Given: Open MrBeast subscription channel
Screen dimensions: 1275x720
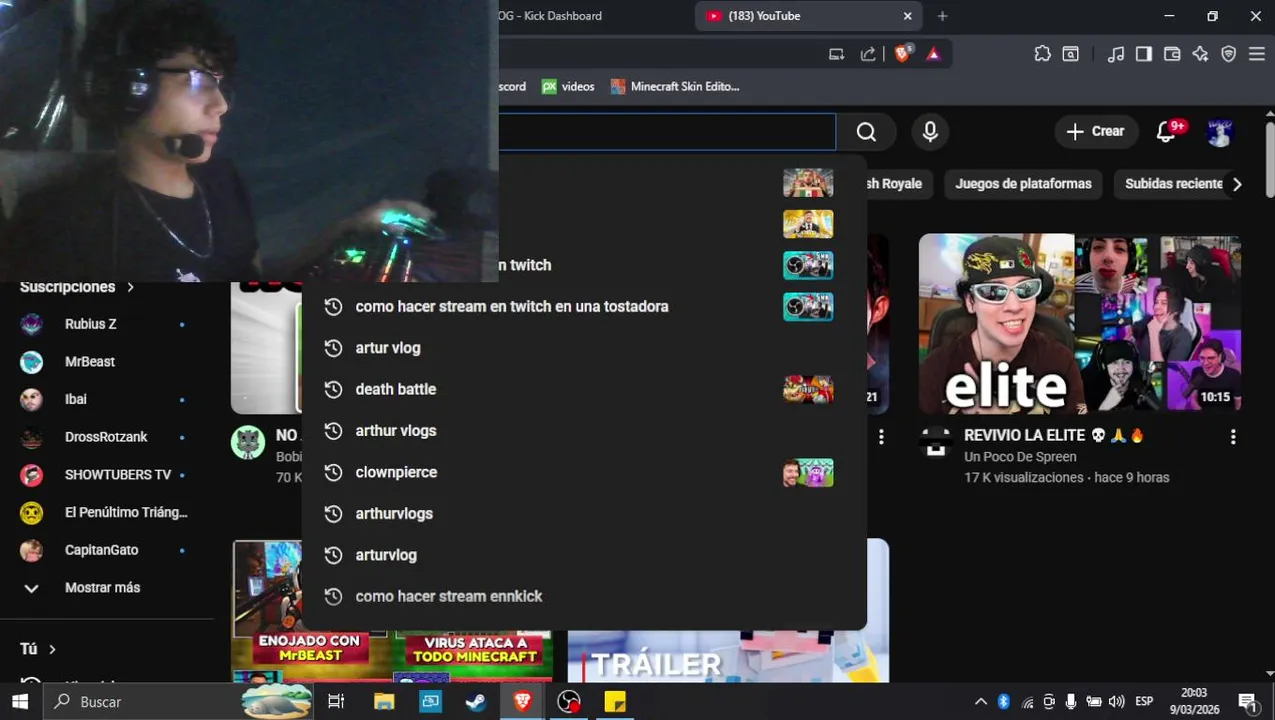Looking at the screenshot, I should [x=107, y=362].
